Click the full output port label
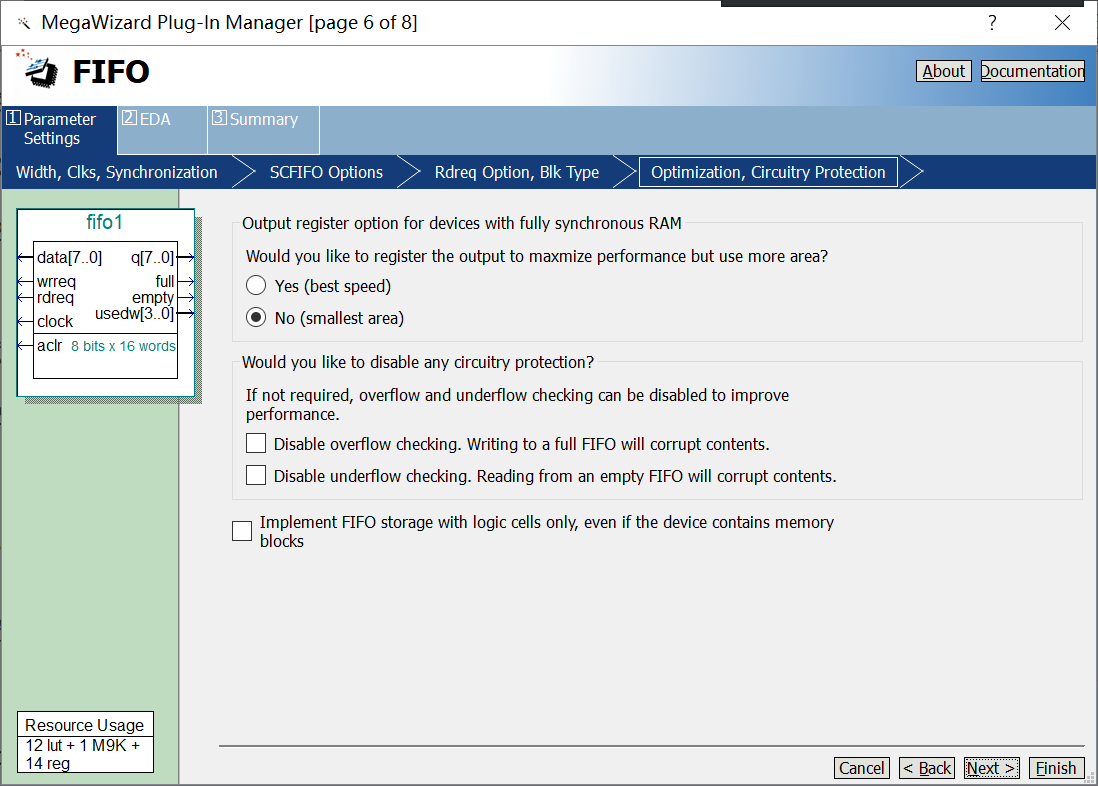This screenshot has height=786, width=1098. tap(165, 281)
